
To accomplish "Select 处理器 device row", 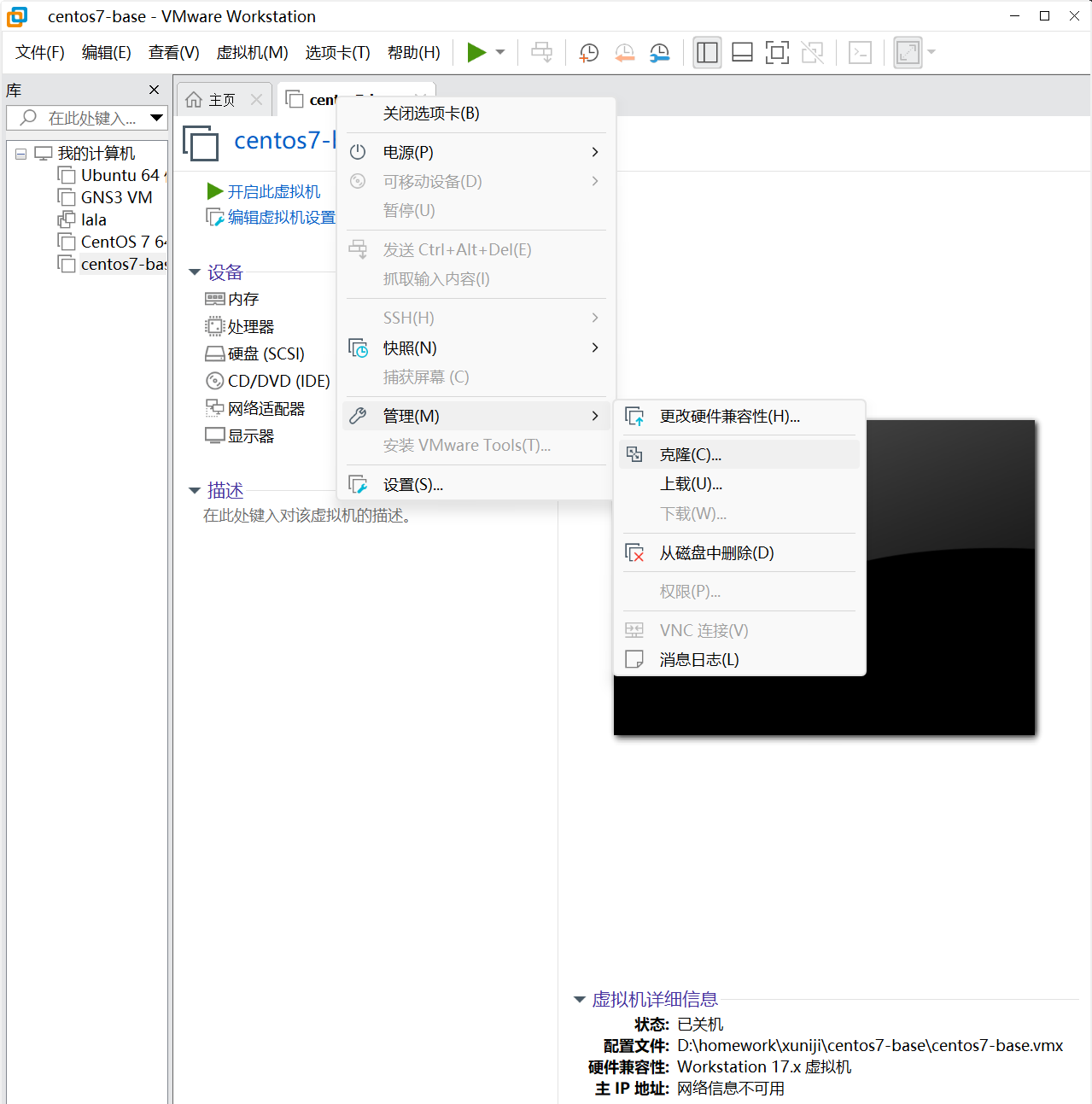I will point(240,327).
